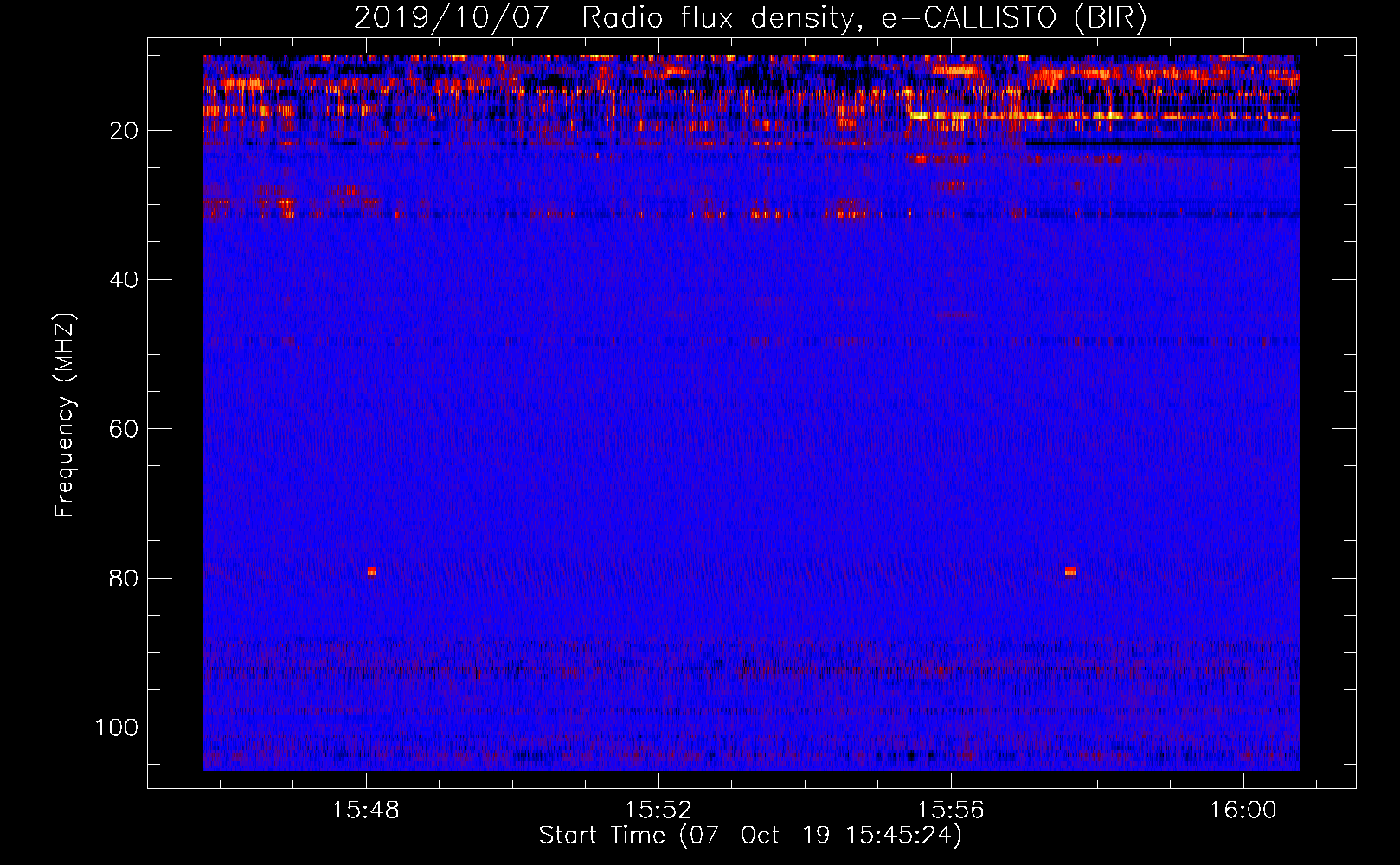Click the '40' frequency tick label

(124, 280)
